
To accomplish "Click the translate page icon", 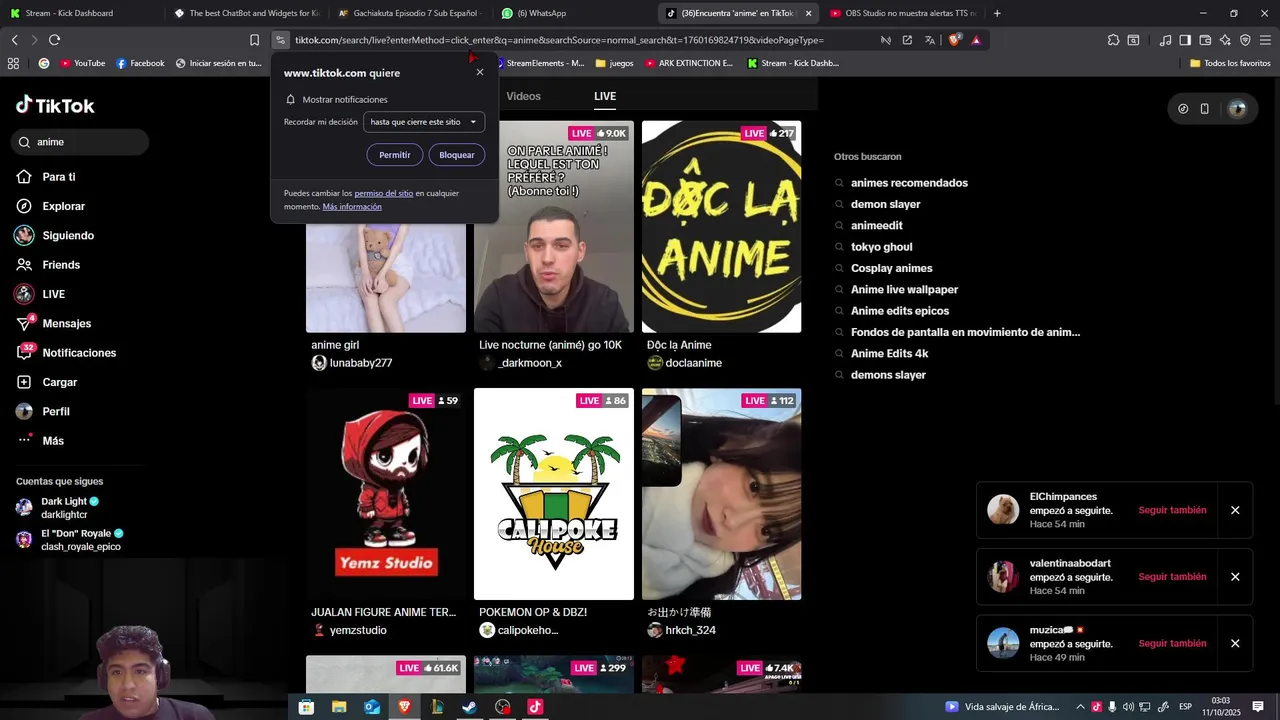I will [930, 40].
